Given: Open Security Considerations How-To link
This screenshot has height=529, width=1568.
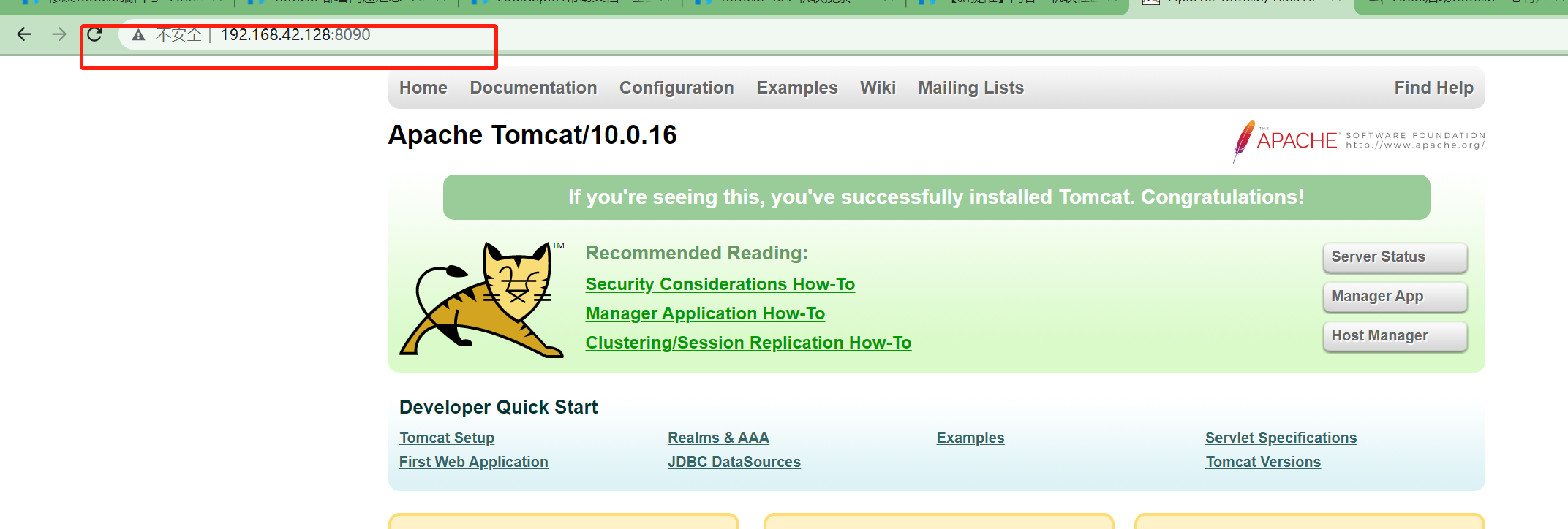Looking at the screenshot, I should click(720, 284).
